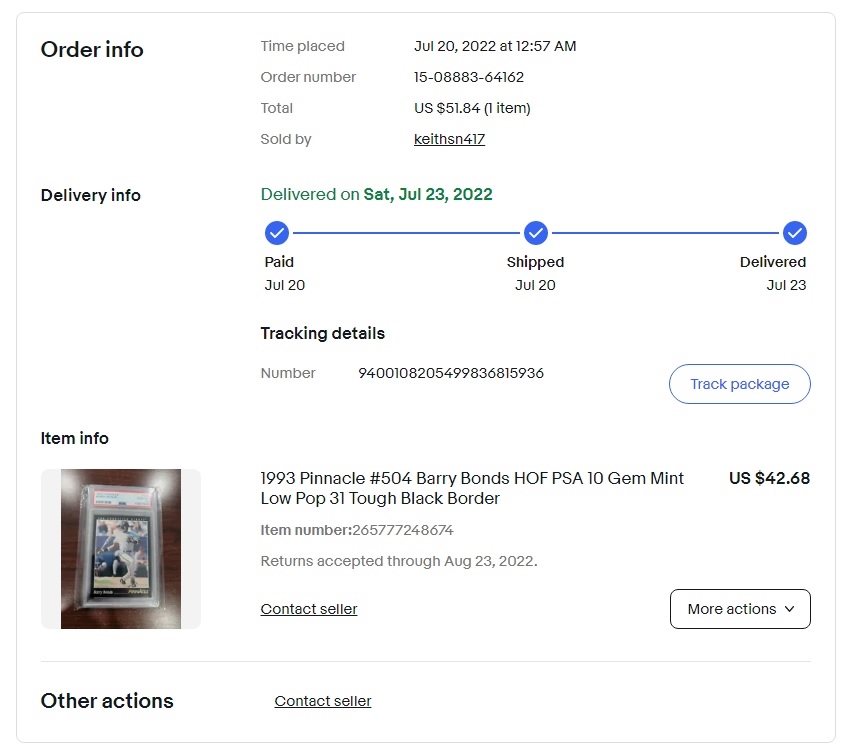Open the Barry Bonds card thumbnail
857x754 pixels.
click(x=121, y=549)
